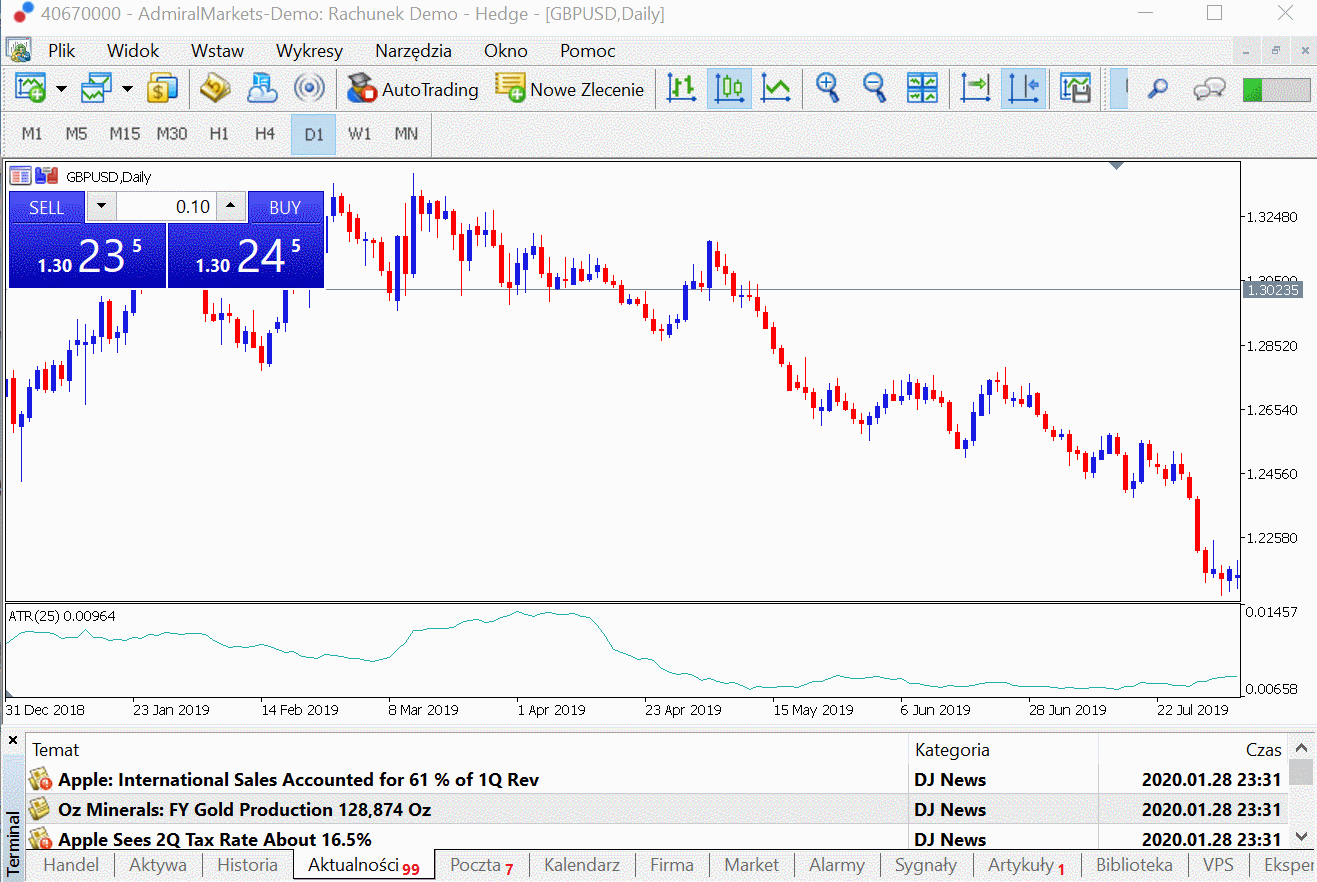
Task: Open the Plik menu
Action: 62,51
